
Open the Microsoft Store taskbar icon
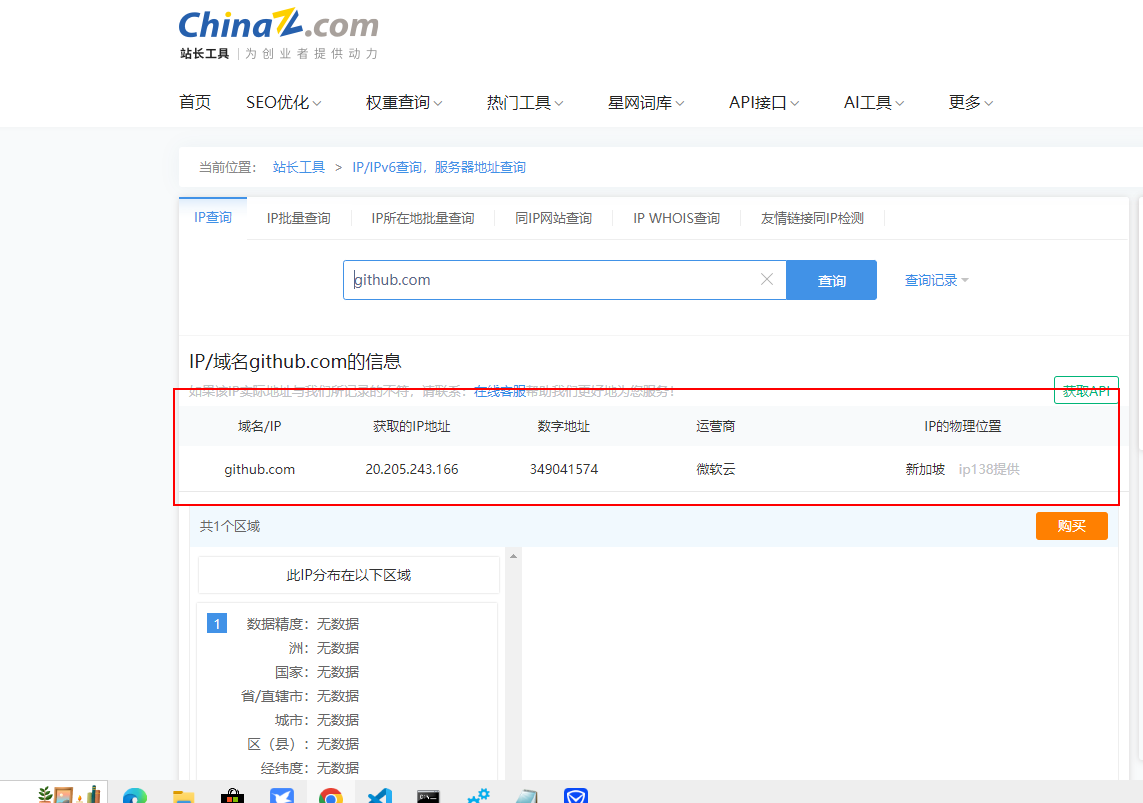click(x=231, y=795)
